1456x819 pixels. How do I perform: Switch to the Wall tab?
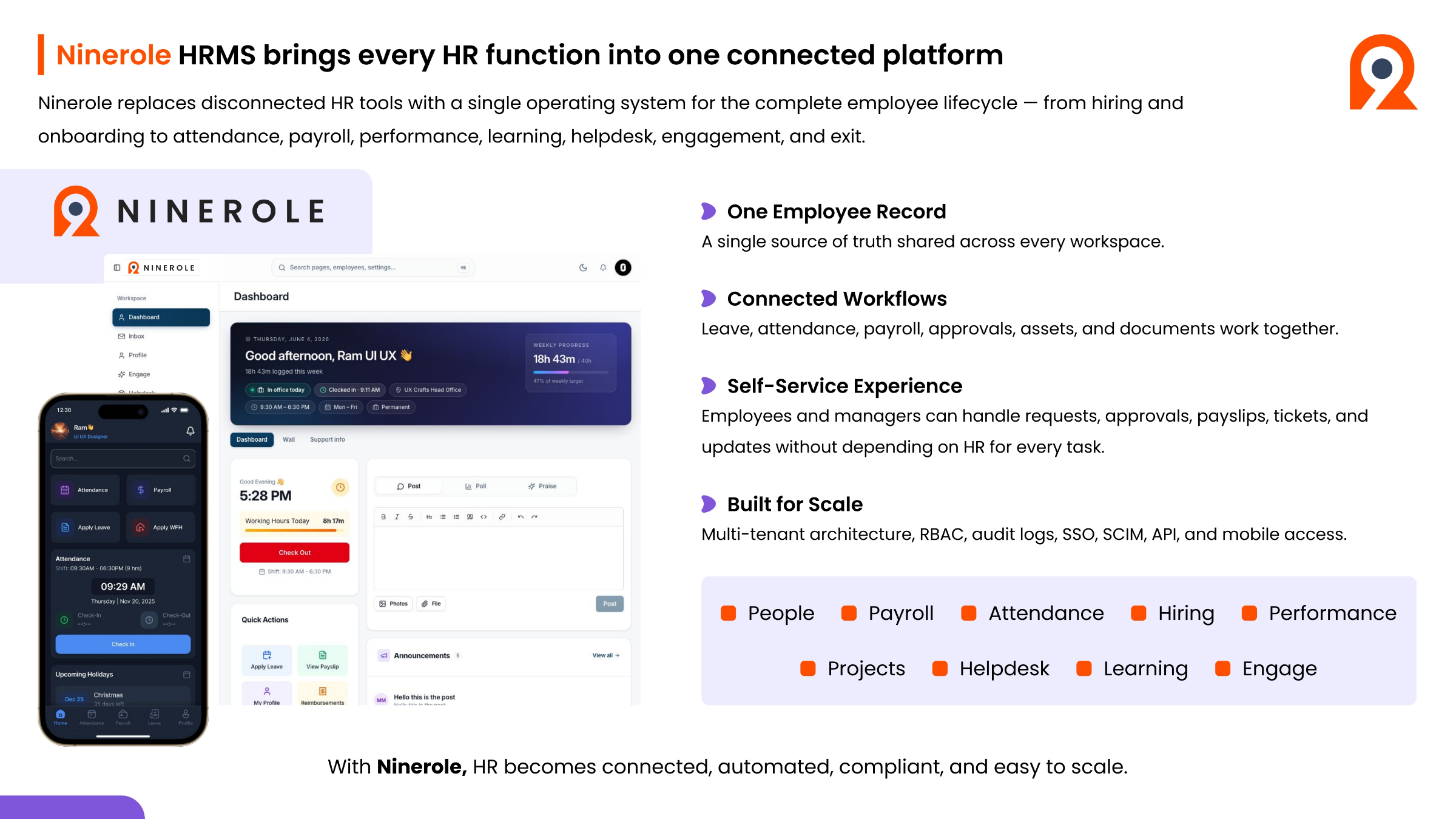coord(289,440)
